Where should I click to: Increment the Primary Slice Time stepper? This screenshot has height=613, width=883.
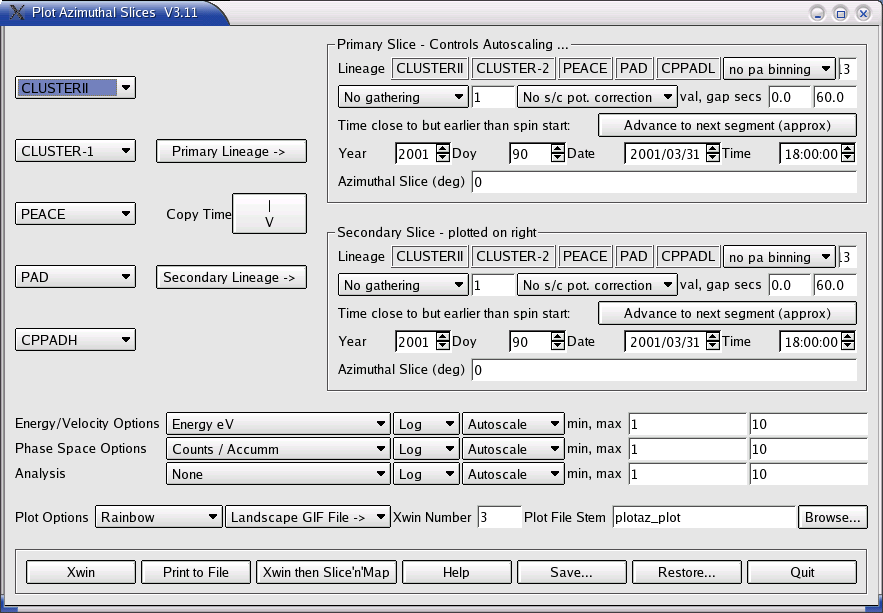pos(848,148)
